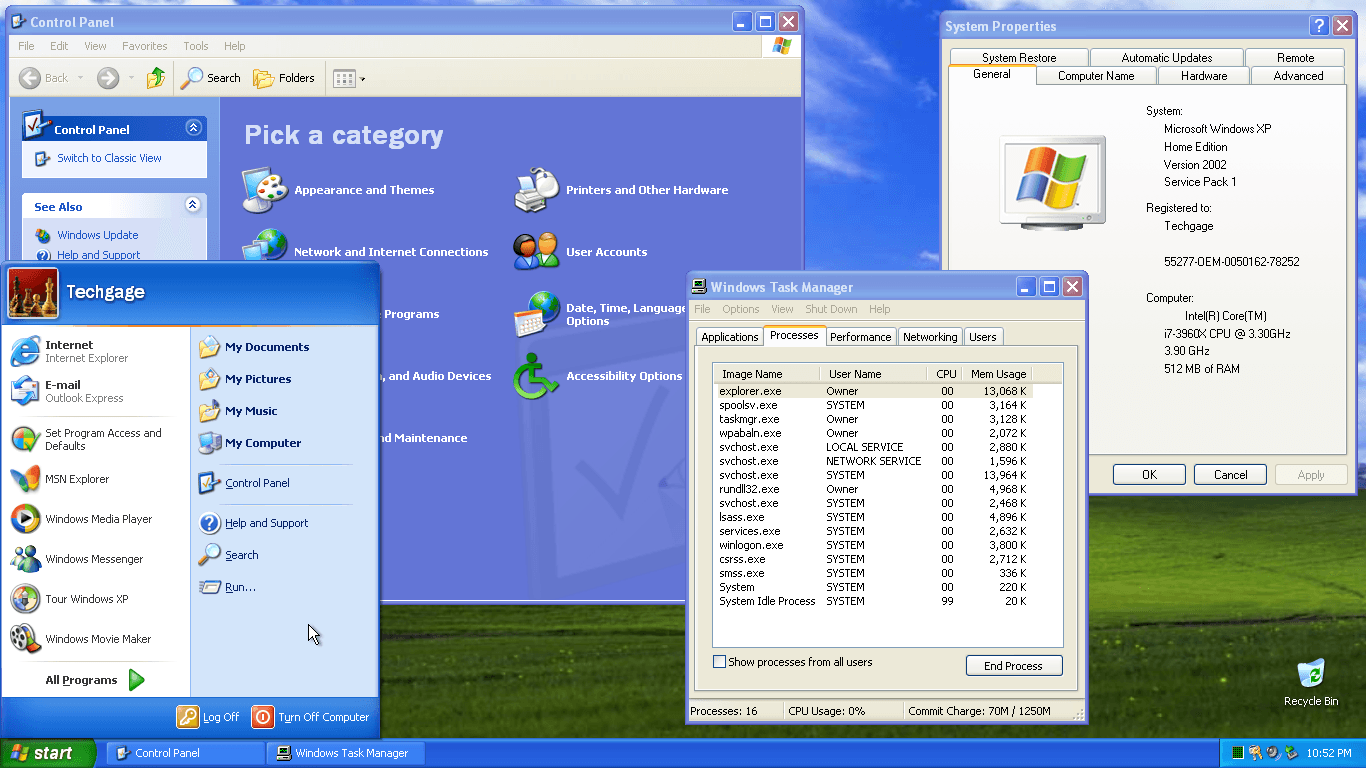Switch to Performance tab in Task Manager

click(x=860, y=337)
